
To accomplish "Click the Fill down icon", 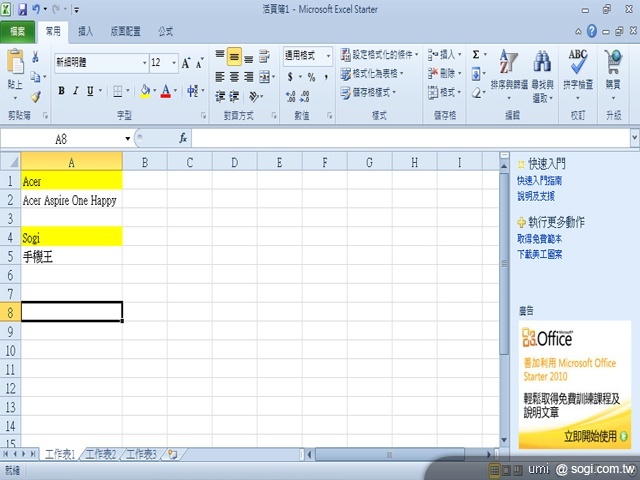I will tap(476, 74).
